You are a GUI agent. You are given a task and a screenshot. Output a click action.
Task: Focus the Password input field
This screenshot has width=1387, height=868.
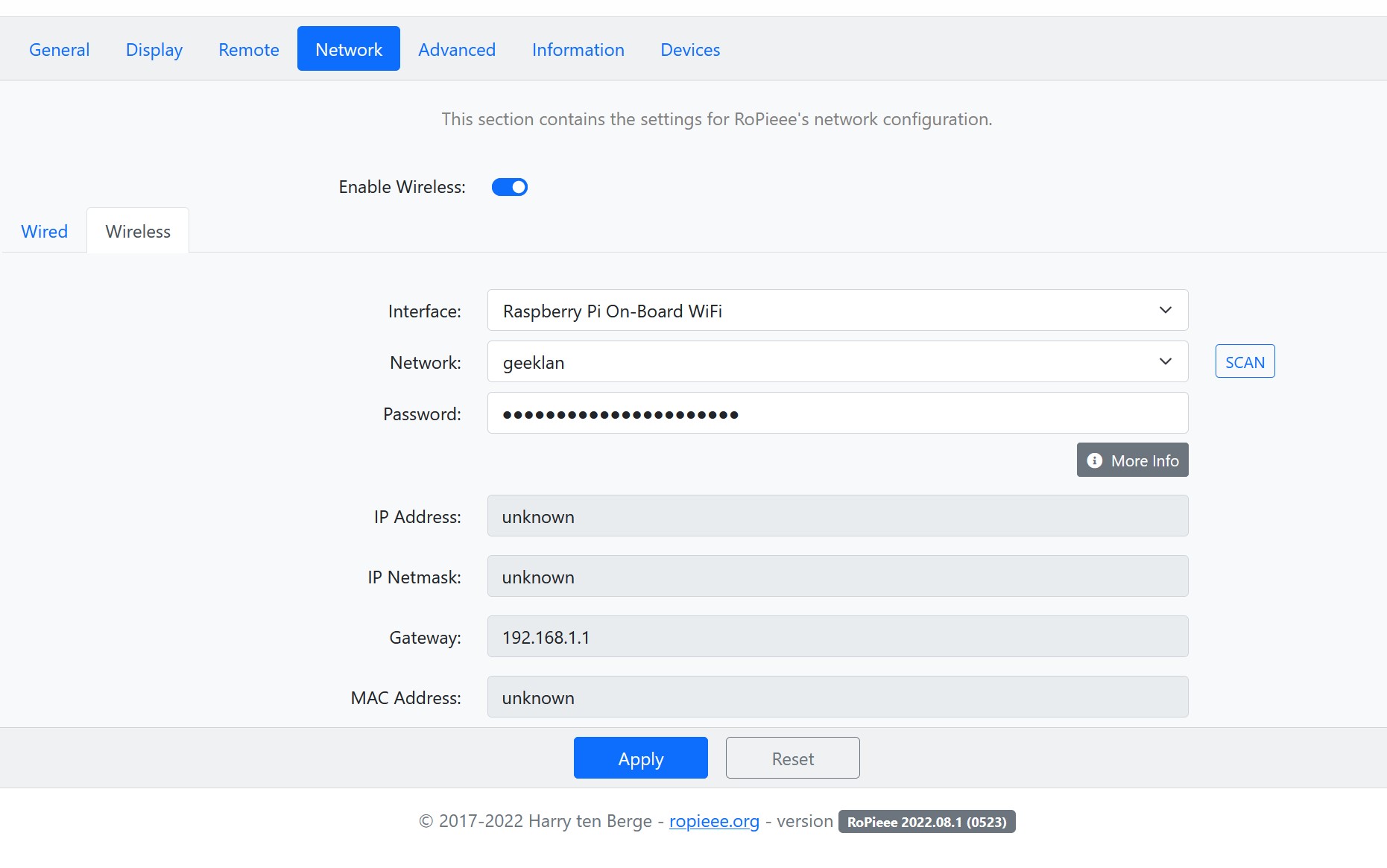838,414
